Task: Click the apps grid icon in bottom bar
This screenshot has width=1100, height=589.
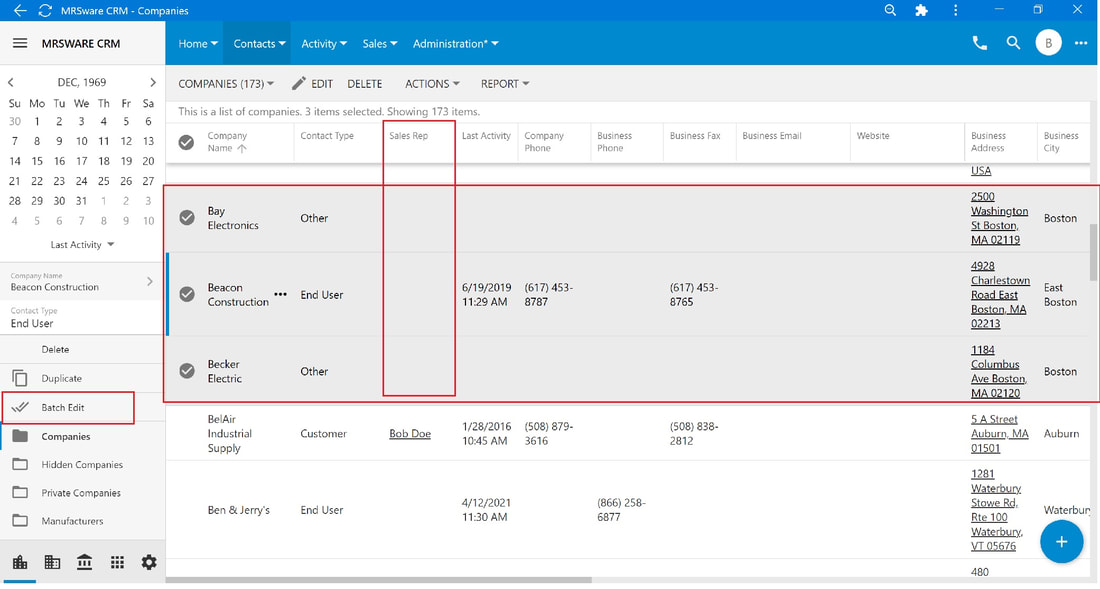Action: (x=117, y=562)
